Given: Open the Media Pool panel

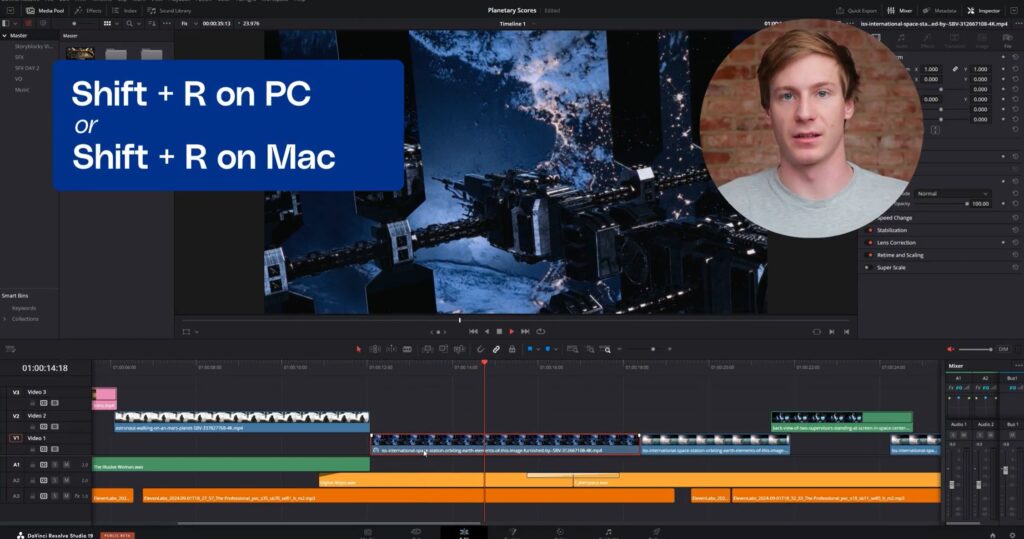Looking at the screenshot, I should pos(44,10).
